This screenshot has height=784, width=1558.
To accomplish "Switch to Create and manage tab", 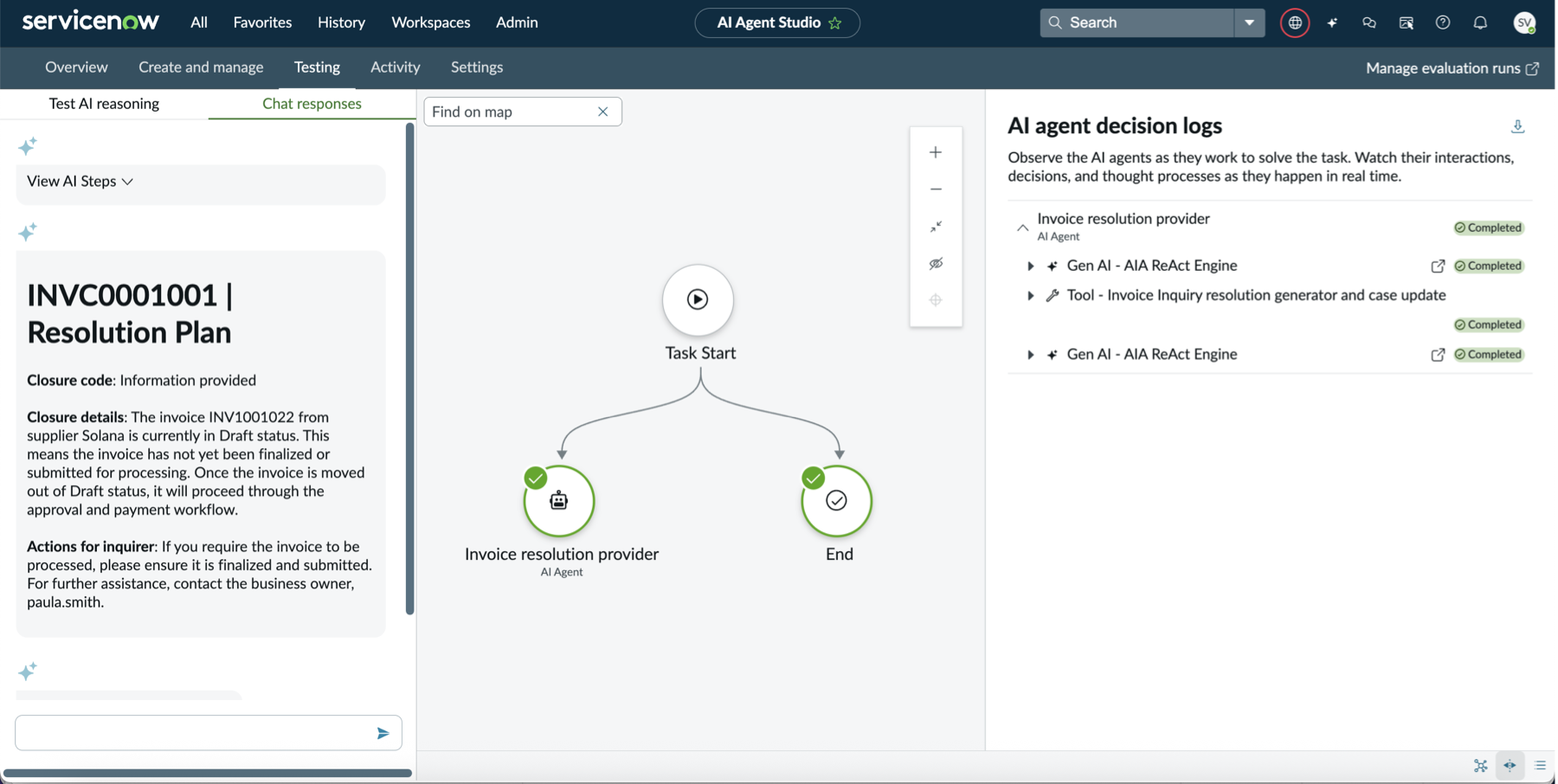I will tap(201, 67).
